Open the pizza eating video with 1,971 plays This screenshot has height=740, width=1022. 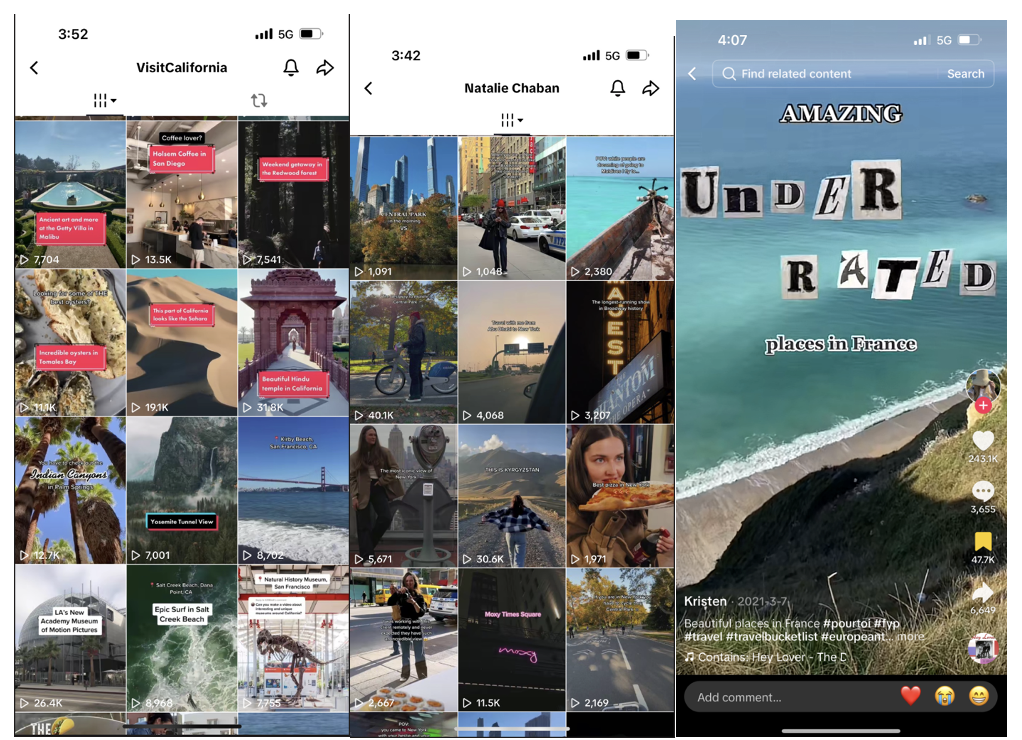(620, 496)
